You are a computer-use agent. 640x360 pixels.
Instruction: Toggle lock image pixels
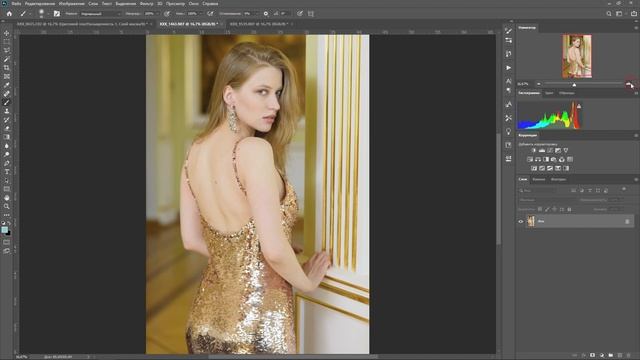(547, 209)
